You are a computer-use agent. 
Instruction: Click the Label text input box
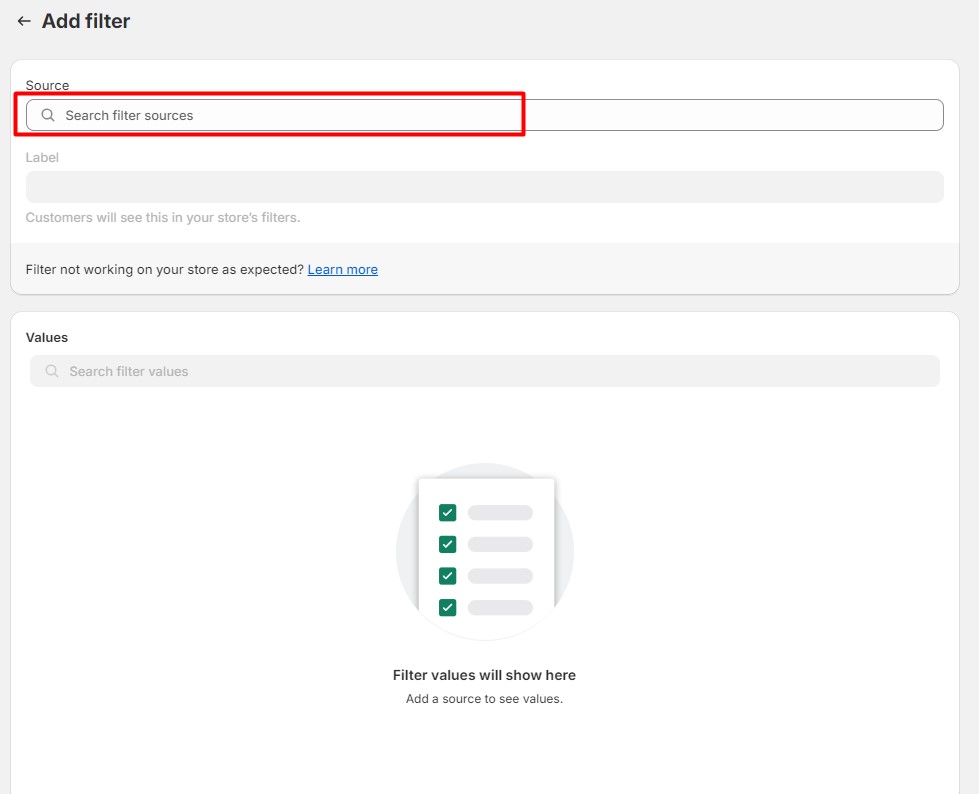pos(484,187)
